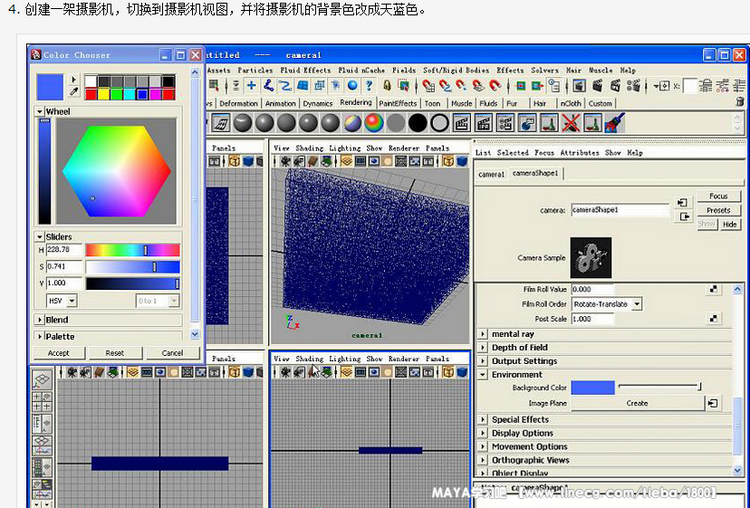Expand the Blend section
750x508 pixels.
[40, 320]
